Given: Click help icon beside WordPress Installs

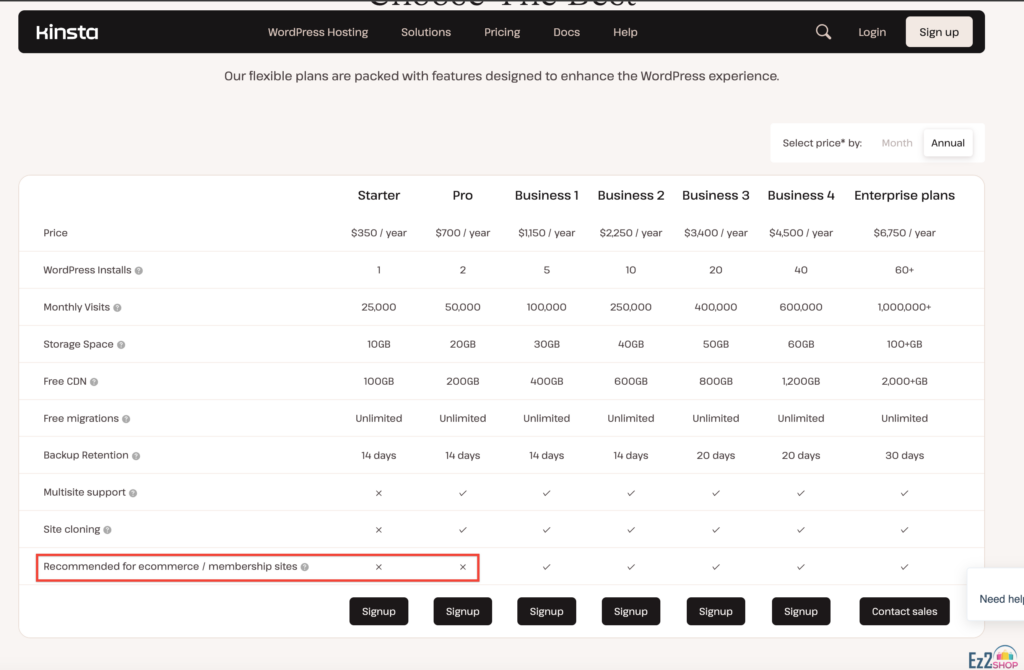Looking at the screenshot, I should 139,271.
